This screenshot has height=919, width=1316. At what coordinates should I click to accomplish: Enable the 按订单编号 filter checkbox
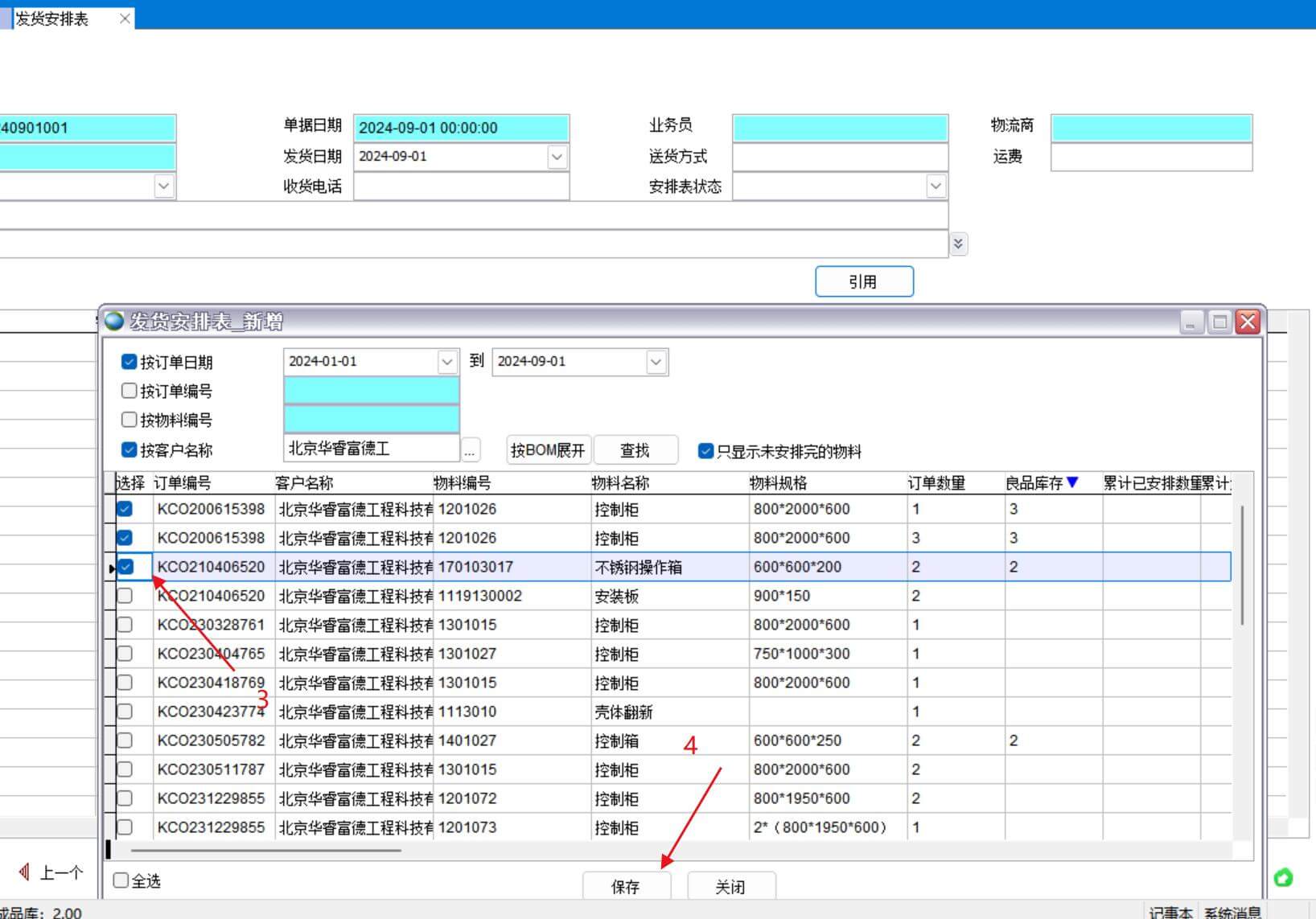point(129,391)
